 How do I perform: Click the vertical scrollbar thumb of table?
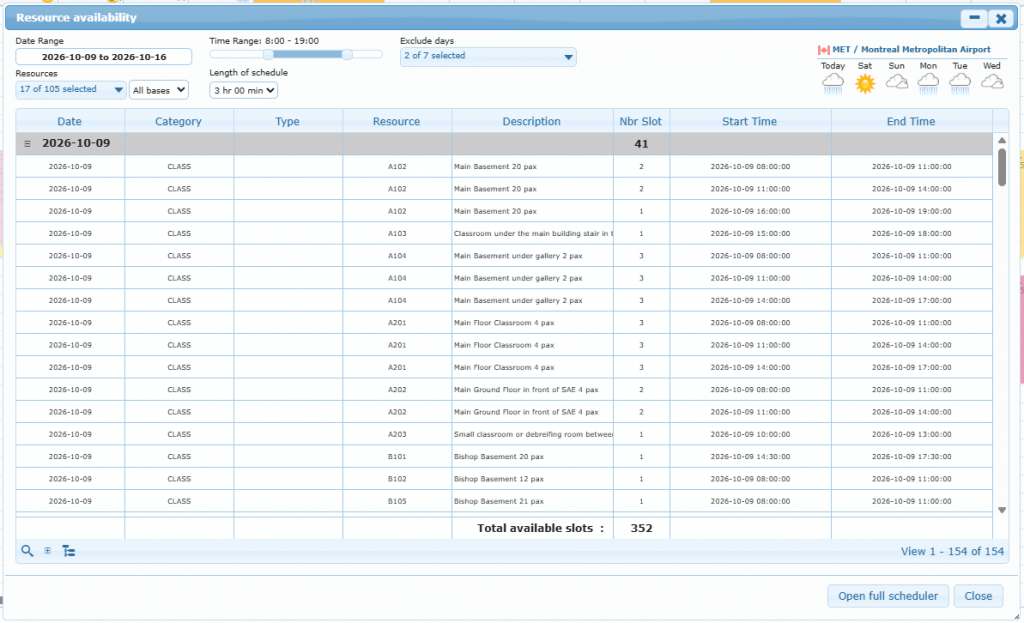(x=1002, y=167)
